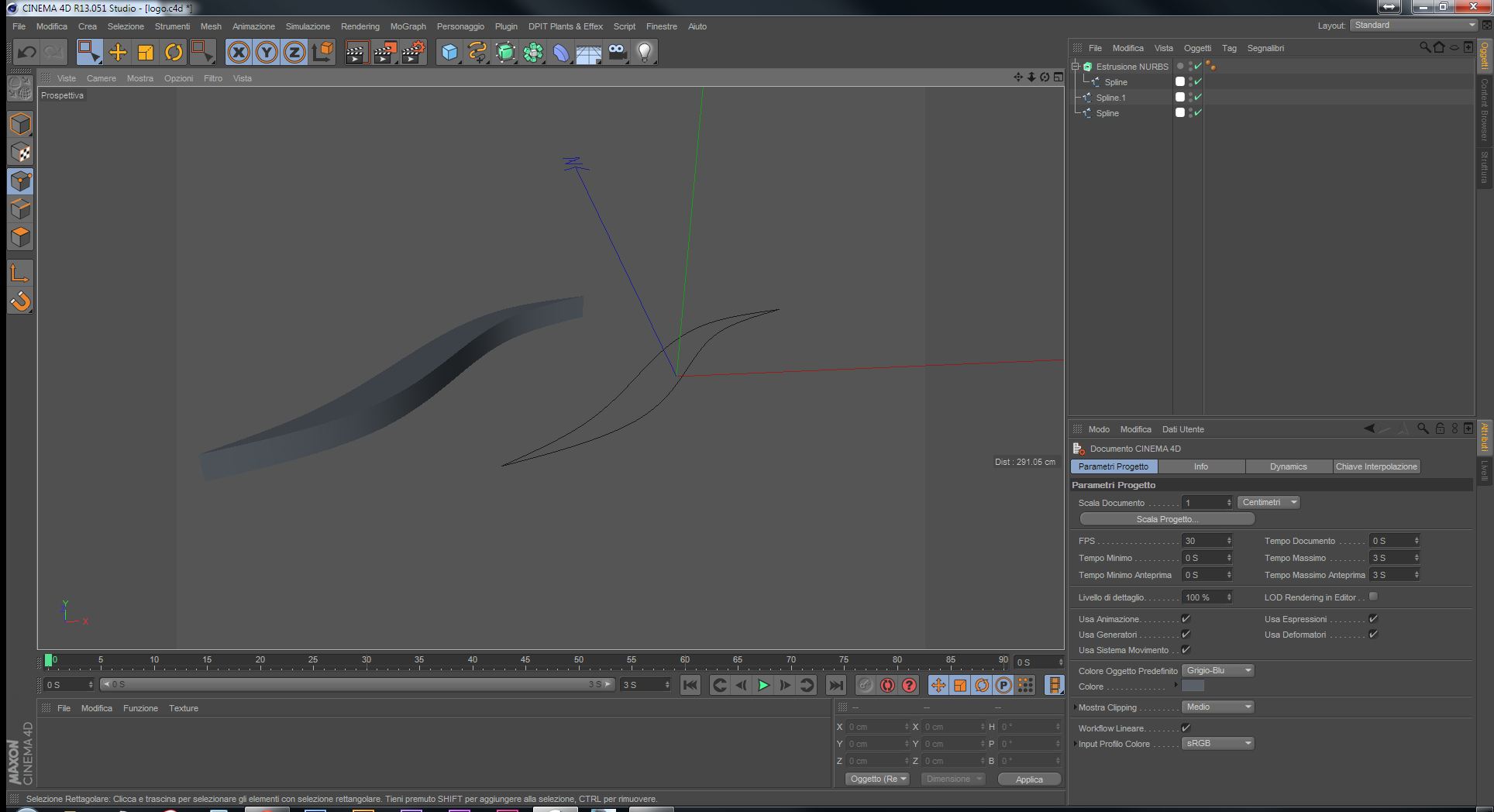
Task: Add a light object from toolbar
Action: [x=644, y=52]
